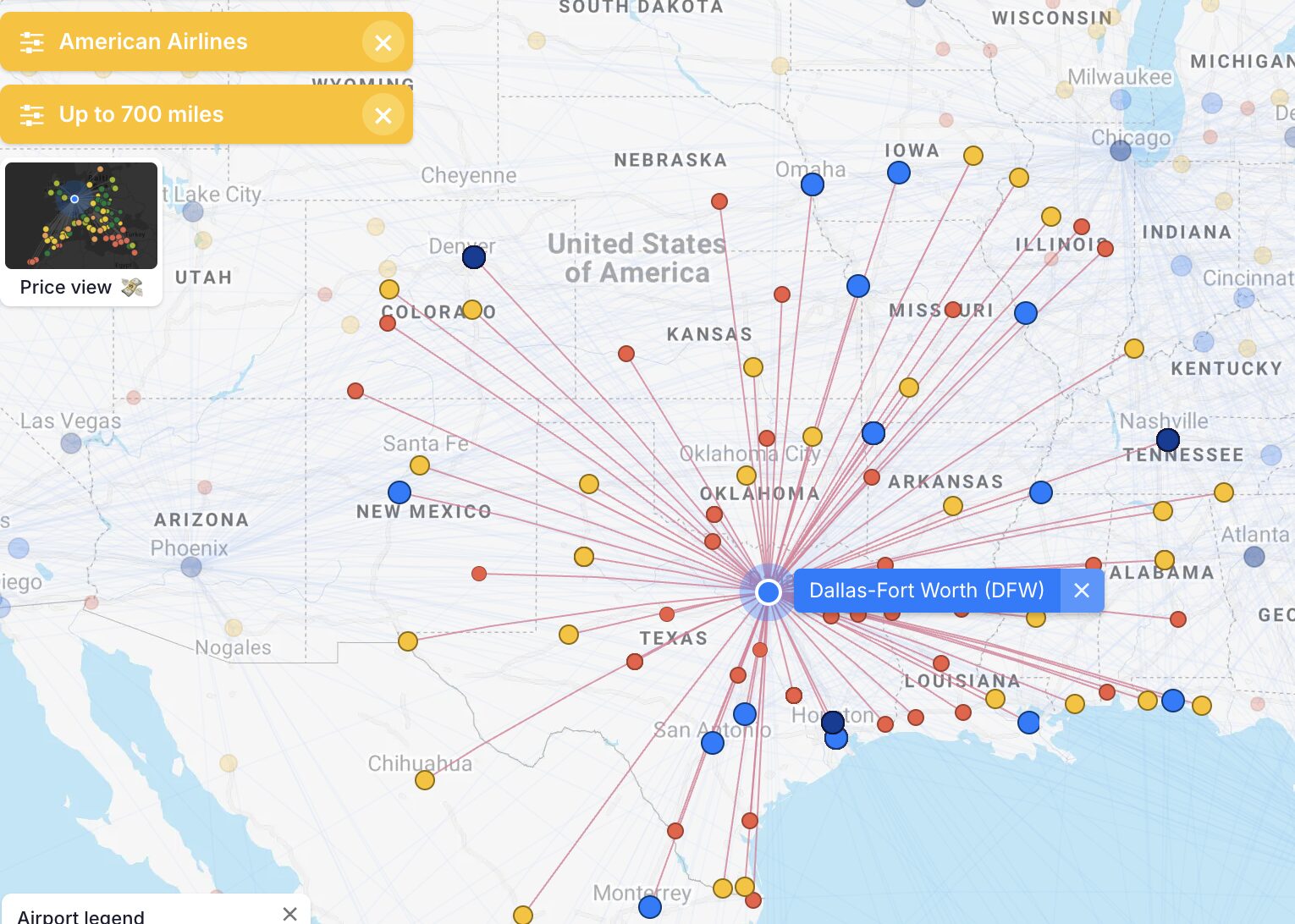The height and width of the screenshot is (924, 1295).
Task: Dismiss the Dallas-Fort Worth (DFW) selection
Action: coord(1082,591)
